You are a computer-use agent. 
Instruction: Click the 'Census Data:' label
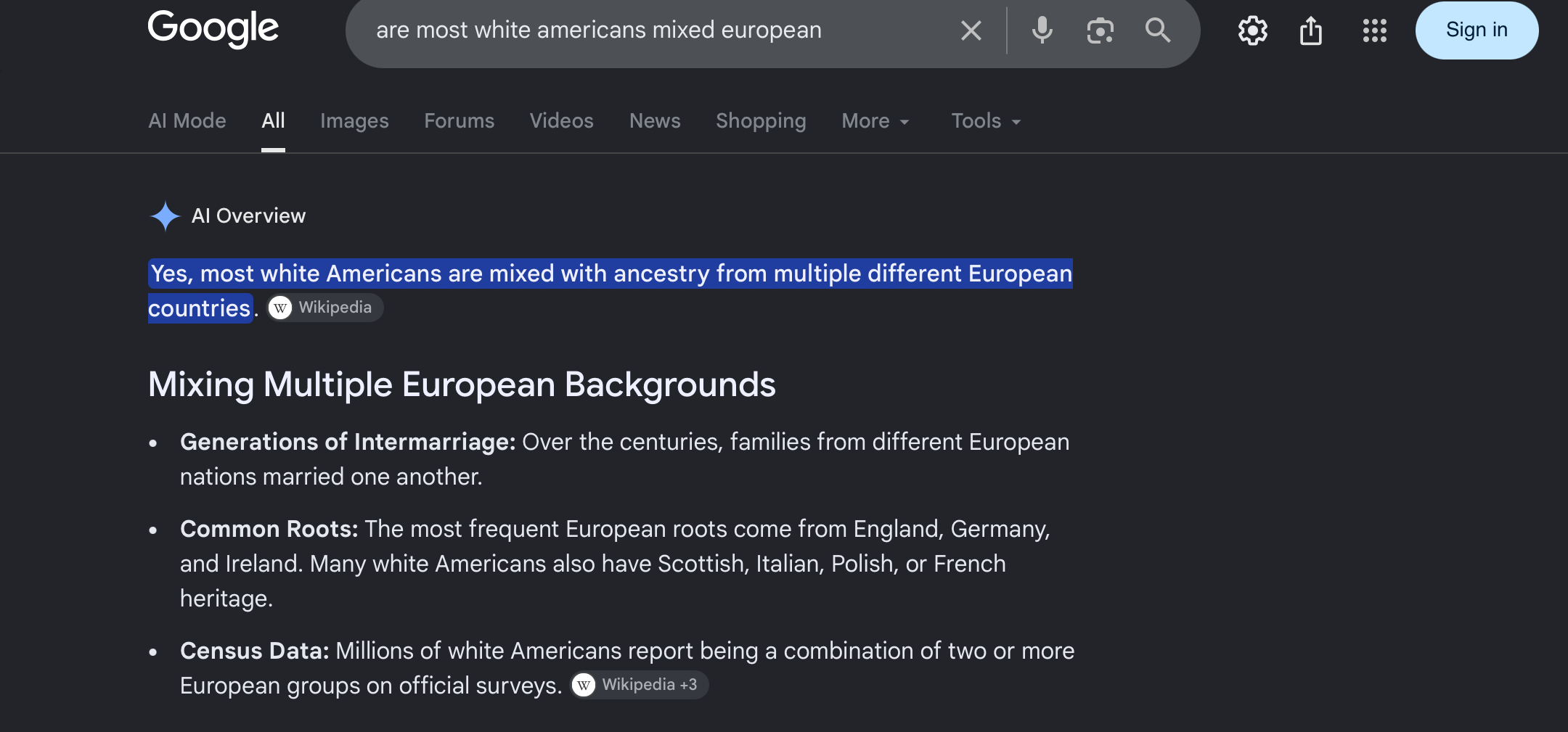(255, 651)
